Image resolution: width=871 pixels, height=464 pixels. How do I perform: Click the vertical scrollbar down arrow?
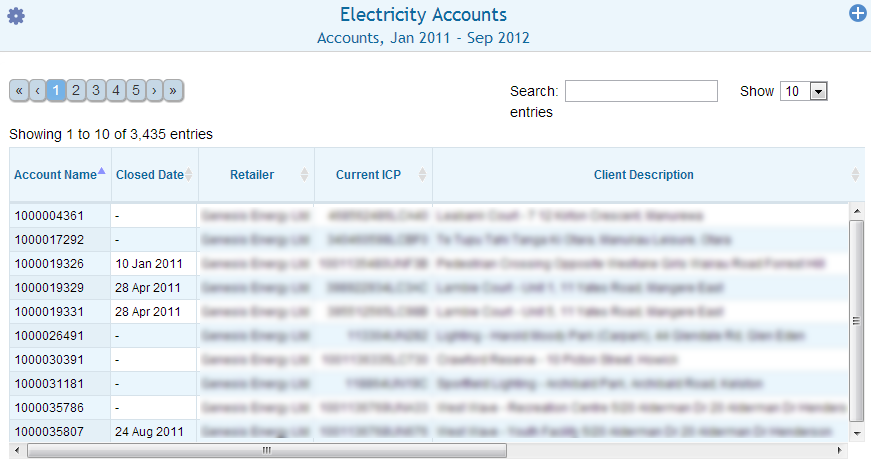click(856, 432)
